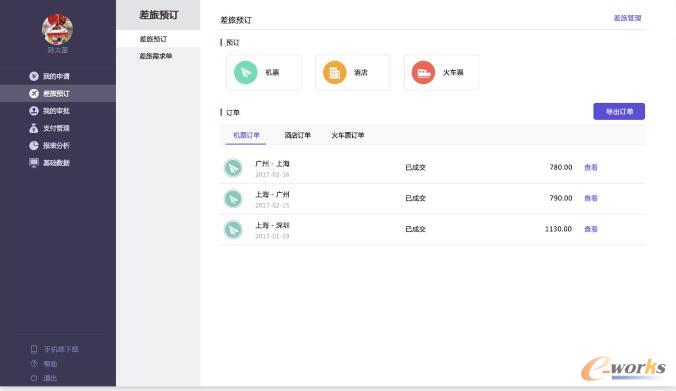The height and width of the screenshot is (391, 676).
Task: Select 差旅需求单 in the secondary menu
Action: (x=156, y=56)
